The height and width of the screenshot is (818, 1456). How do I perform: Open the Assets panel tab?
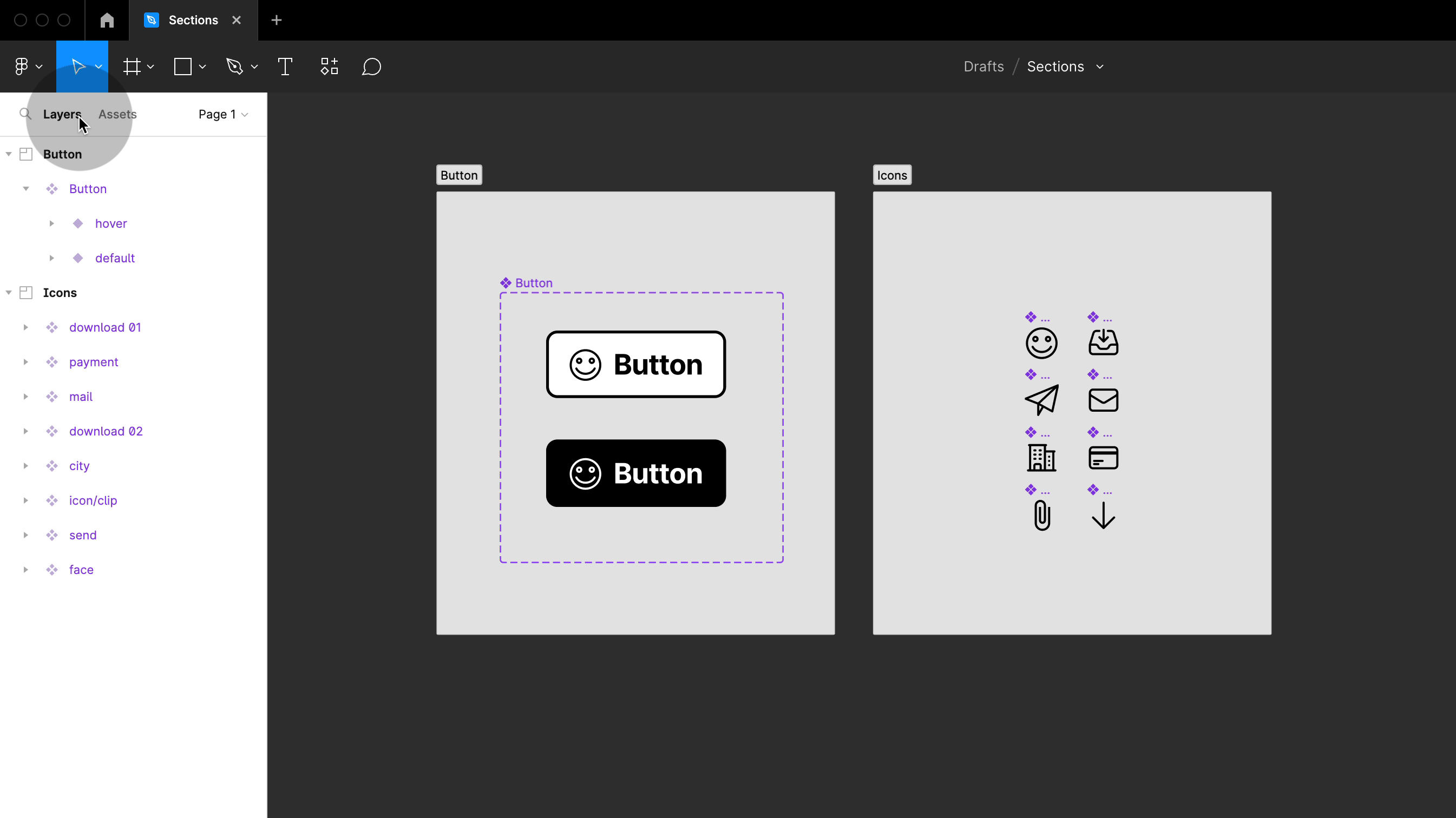coord(117,113)
